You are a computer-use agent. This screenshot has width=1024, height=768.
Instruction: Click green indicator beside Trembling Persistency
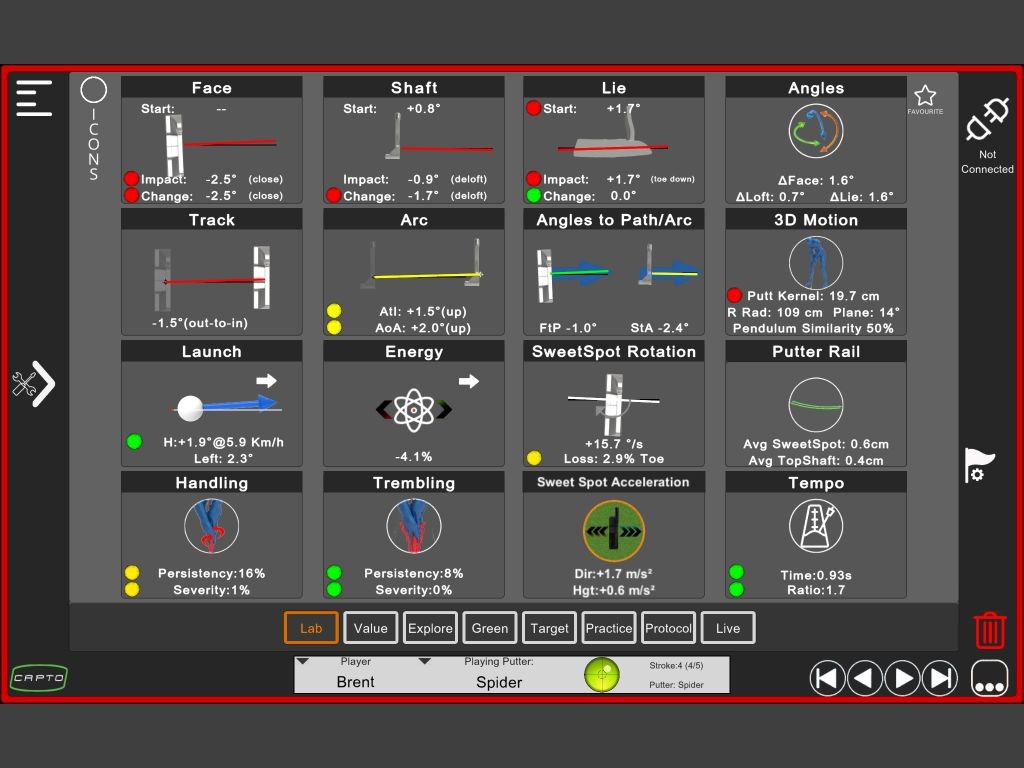click(x=334, y=573)
